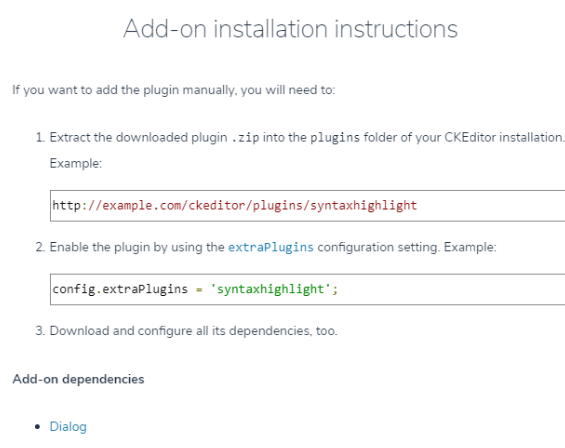
Task: Click 'CKEditor installation' text in step one
Action: coord(504,138)
